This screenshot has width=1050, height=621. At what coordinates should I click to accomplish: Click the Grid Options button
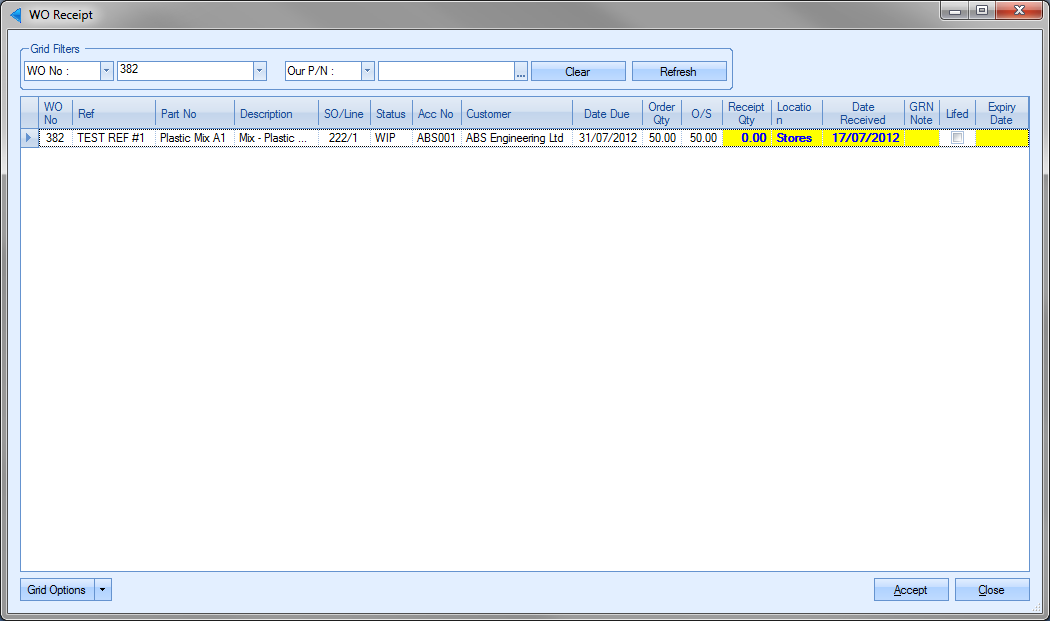coord(57,590)
